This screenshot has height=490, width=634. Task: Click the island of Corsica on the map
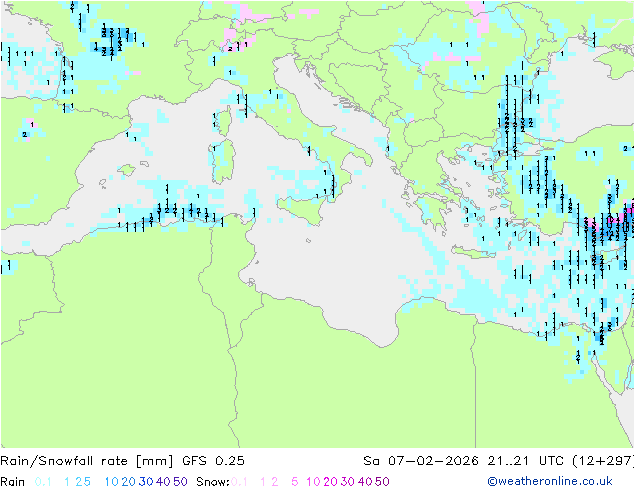(226, 121)
